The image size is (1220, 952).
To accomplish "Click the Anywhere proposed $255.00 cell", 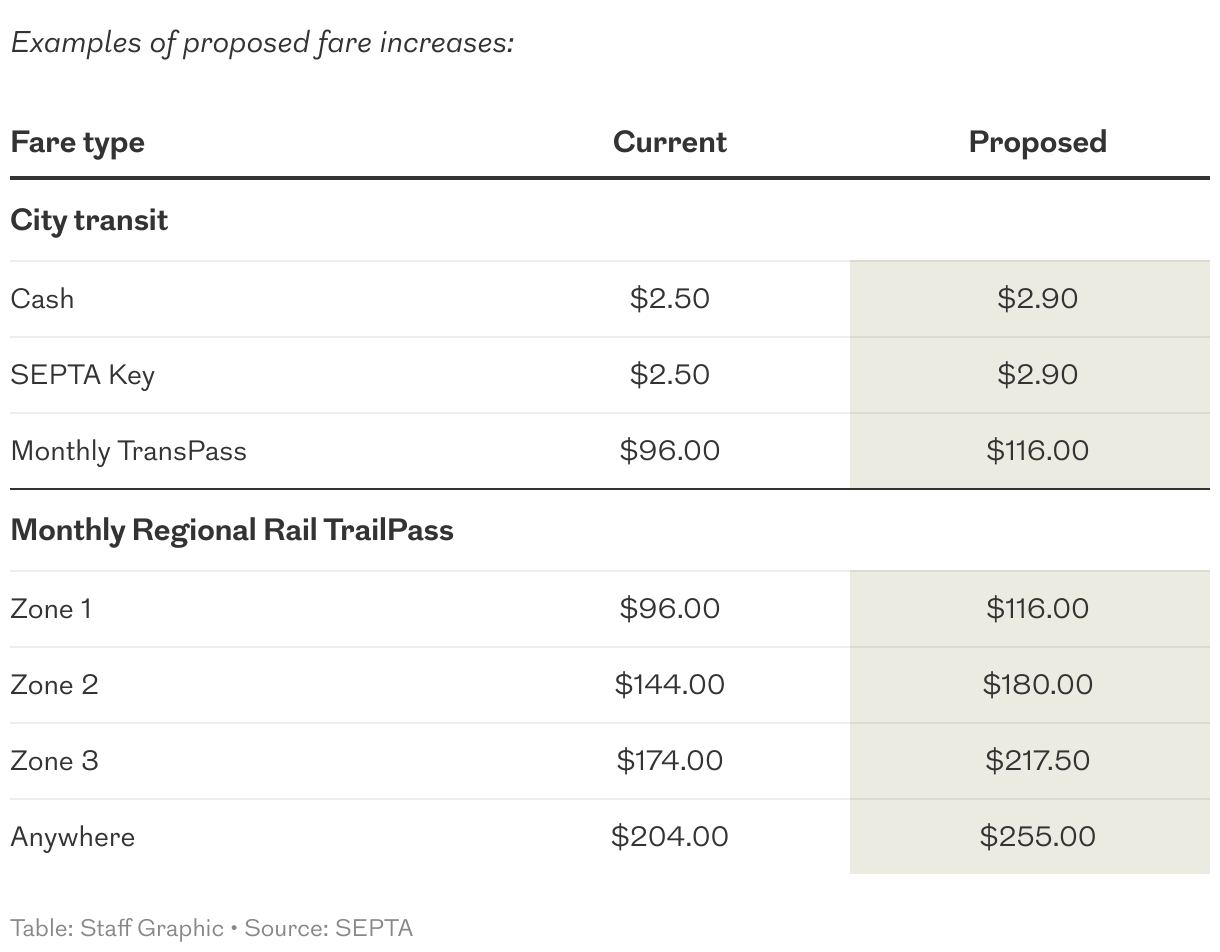I will point(1037,837).
